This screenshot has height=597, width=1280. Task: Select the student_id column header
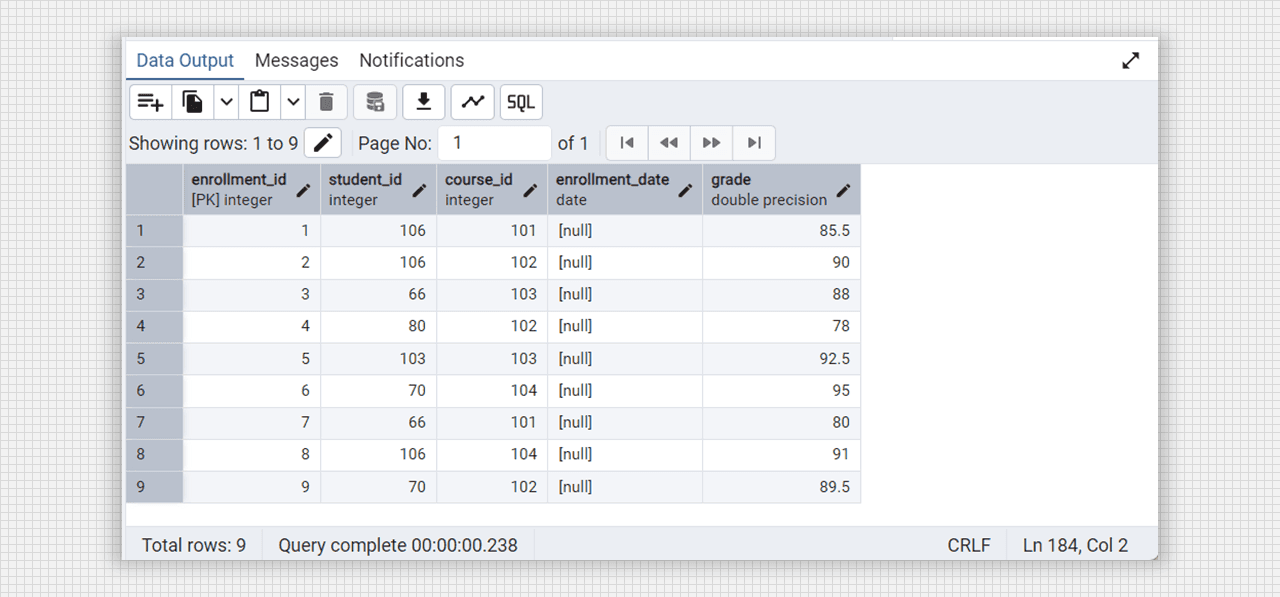coord(379,190)
